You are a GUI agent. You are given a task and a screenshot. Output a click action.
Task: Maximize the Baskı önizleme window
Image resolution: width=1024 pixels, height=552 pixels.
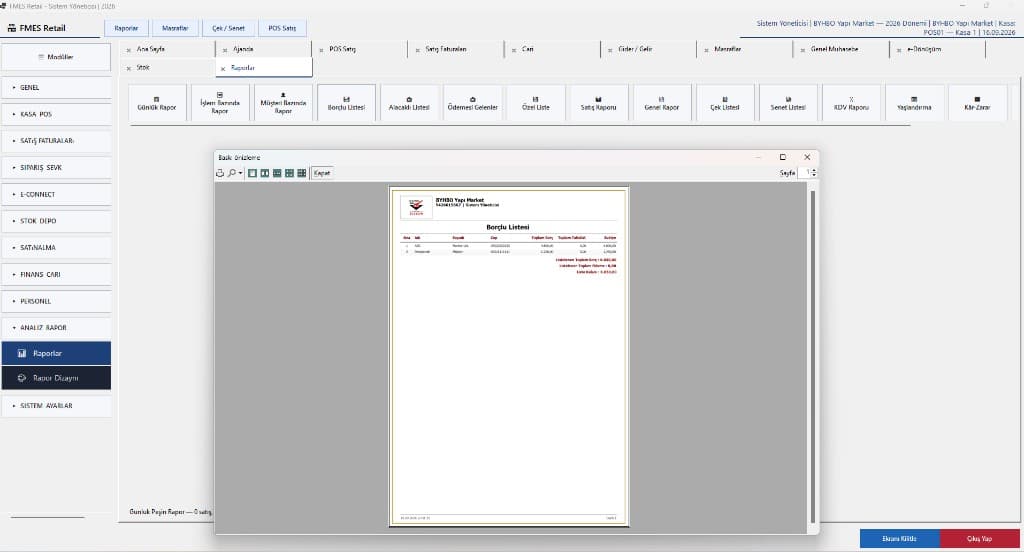[782, 157]
